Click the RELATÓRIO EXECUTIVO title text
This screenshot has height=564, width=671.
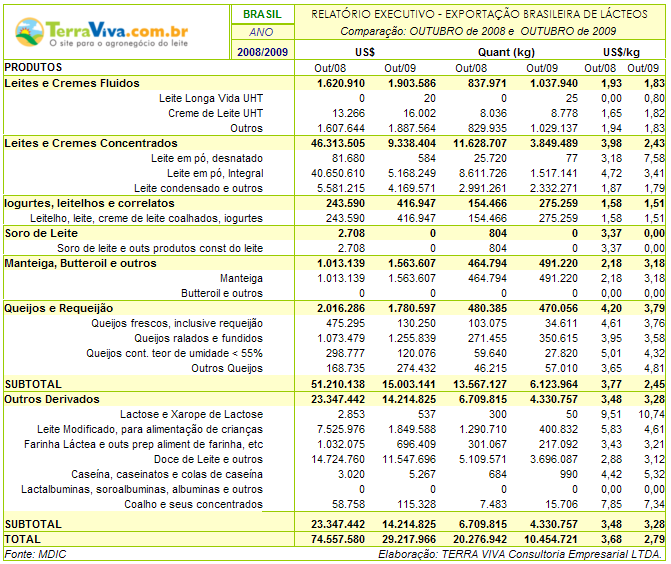pos(479,14)
